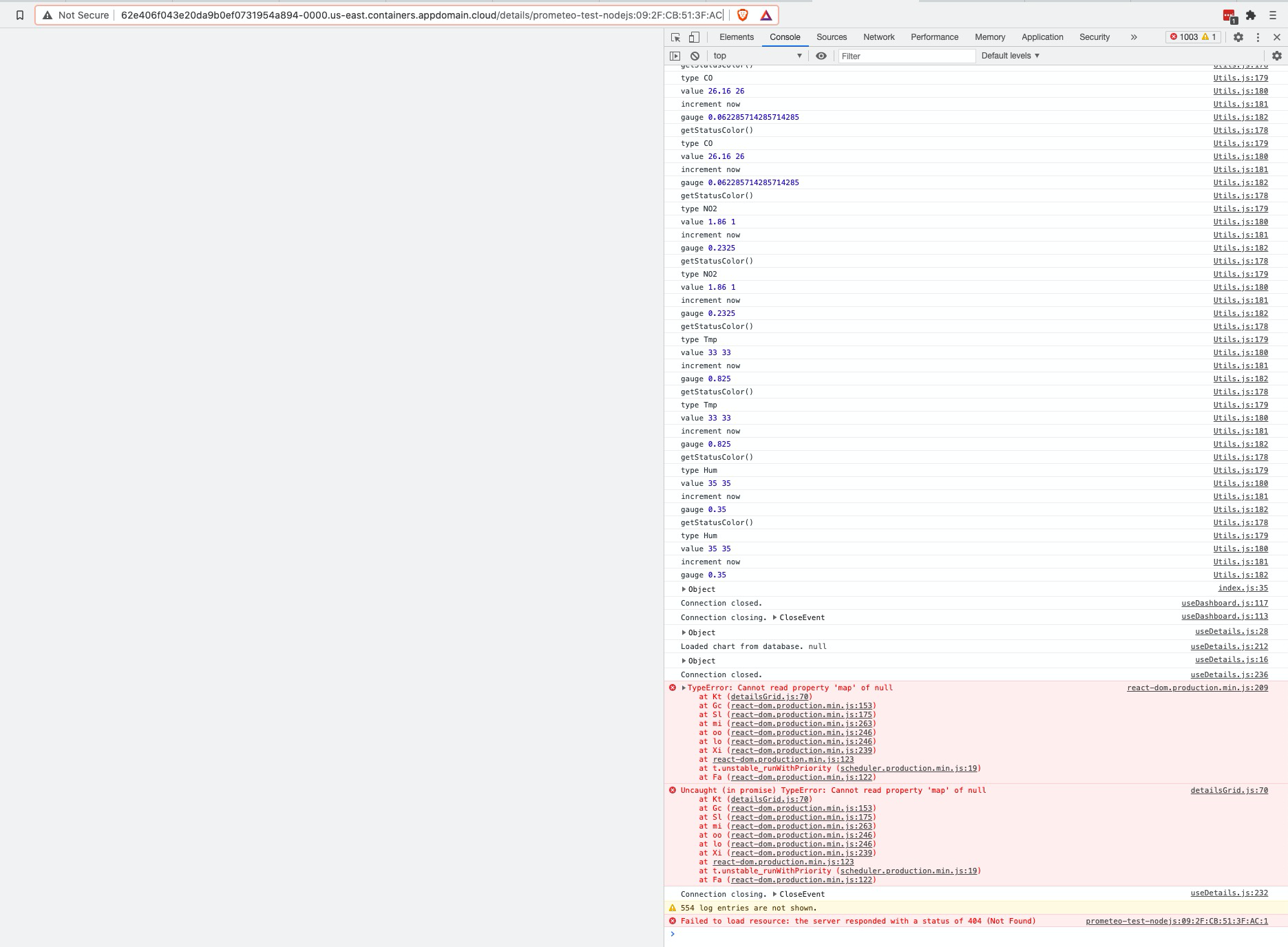This screenshot has height=947, width=1288.
Task: Switch to the Sources panel
Action: coord(832,37)
